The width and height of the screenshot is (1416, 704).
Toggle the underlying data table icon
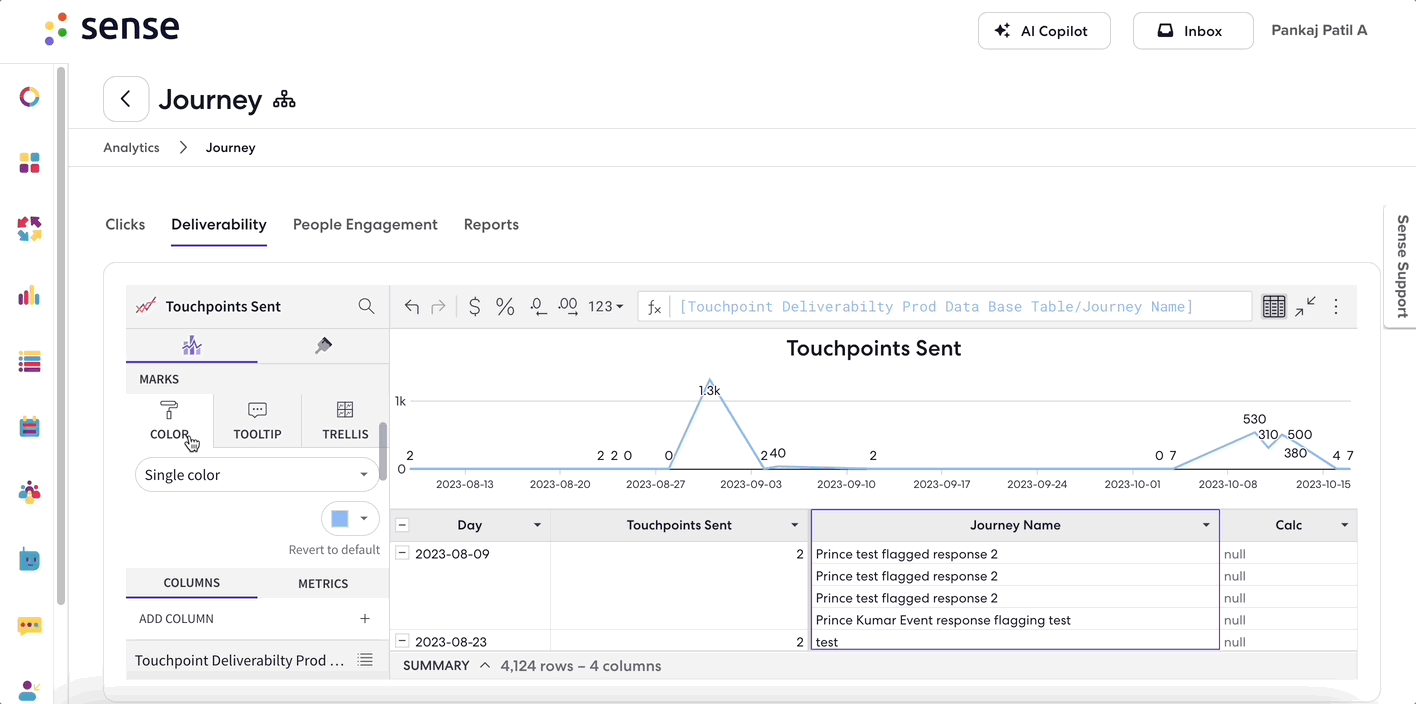point(1274,307)
